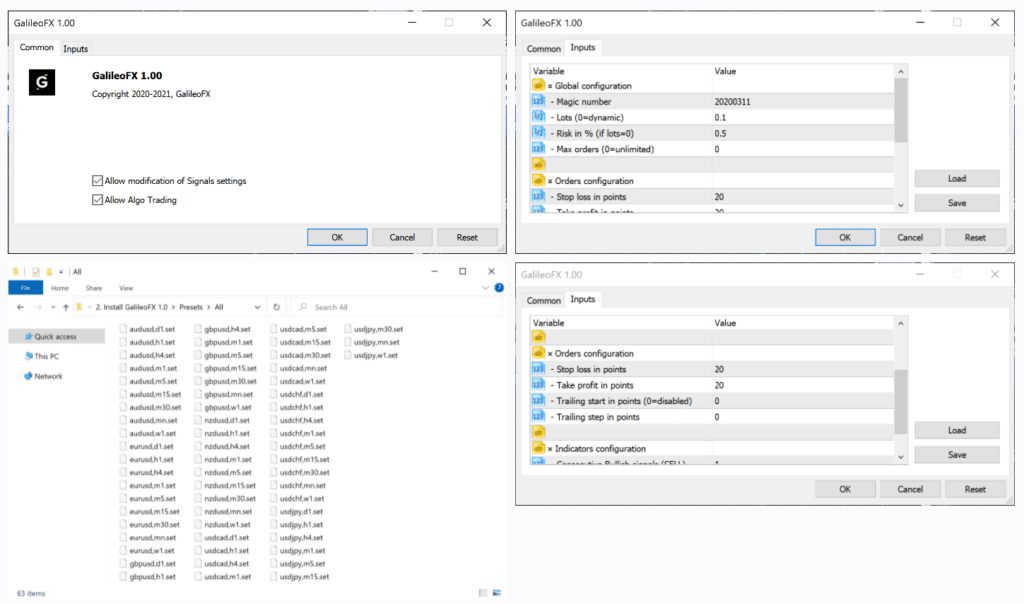
Task: Click the Risk in % row icon
Action: (x=538, y=133)
